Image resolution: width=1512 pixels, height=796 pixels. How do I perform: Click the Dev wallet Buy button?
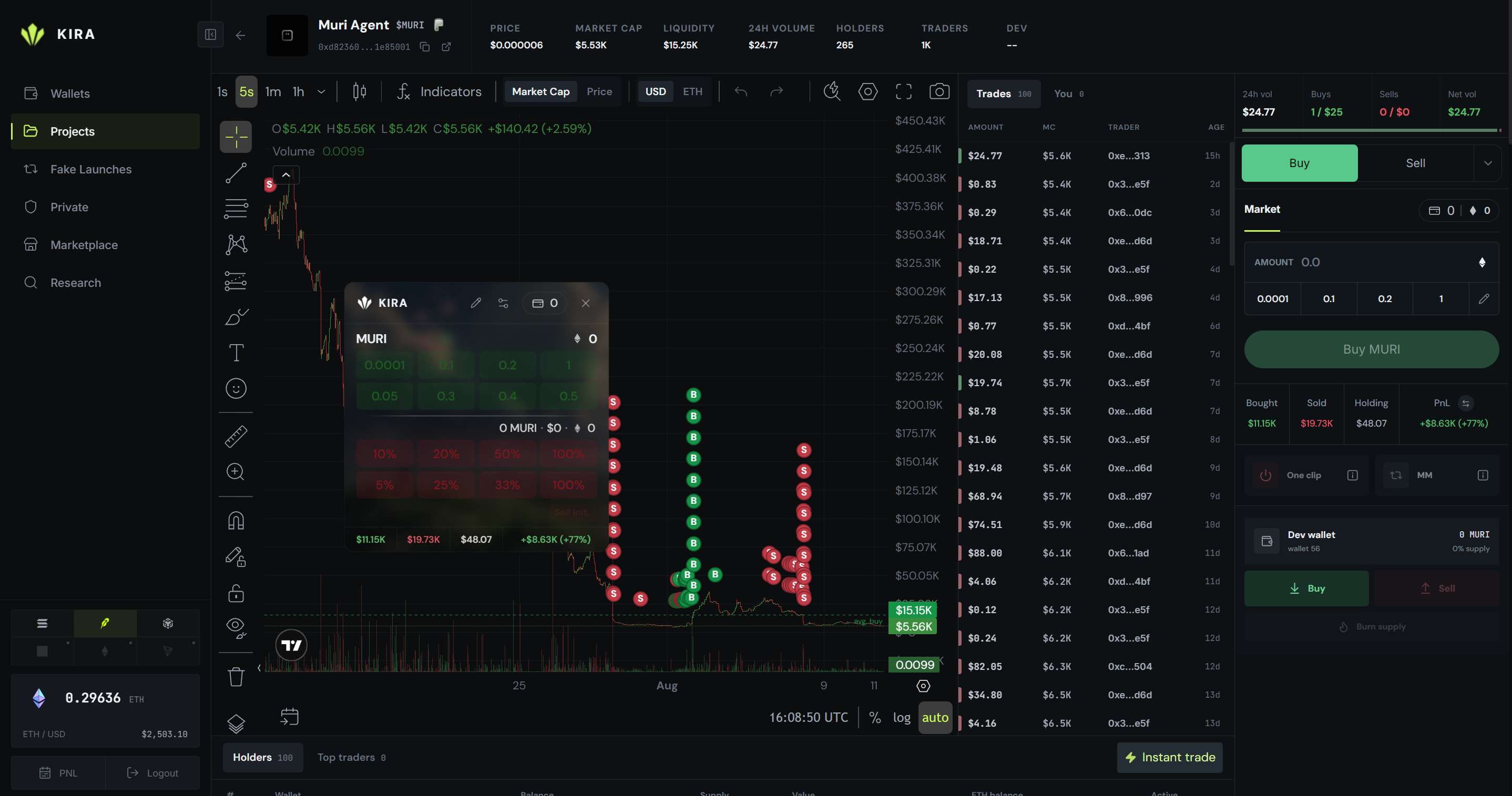1306,588
